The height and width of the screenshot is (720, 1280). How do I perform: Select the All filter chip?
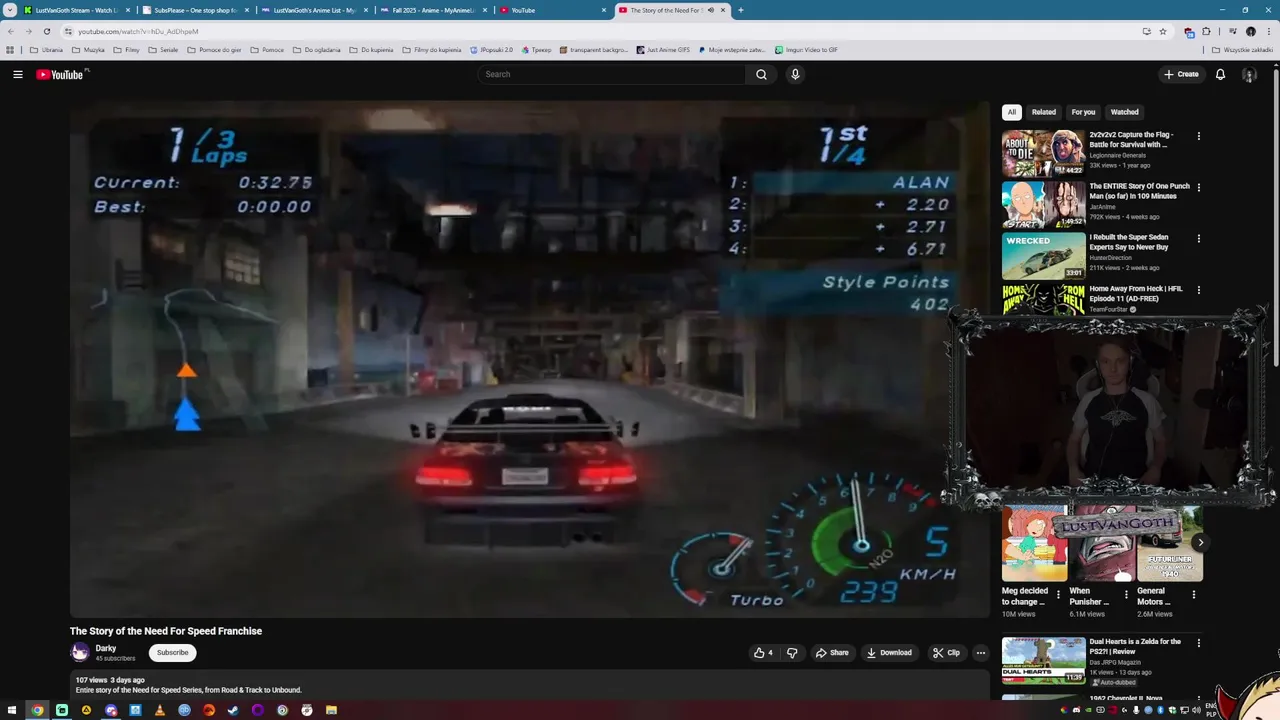coord(1012,112)
